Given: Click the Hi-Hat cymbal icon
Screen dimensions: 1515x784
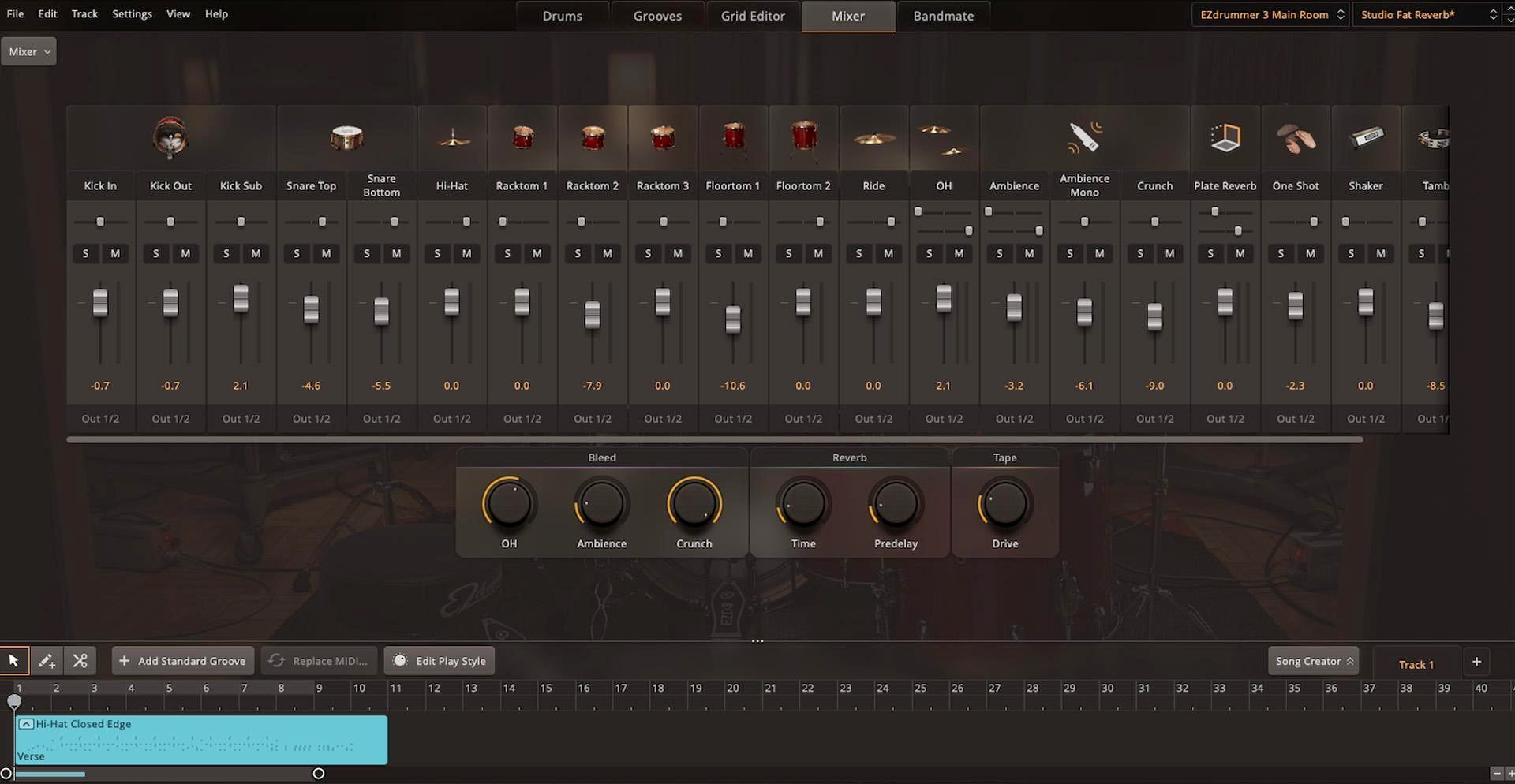Looking at the screenshot, I should 452,139.
